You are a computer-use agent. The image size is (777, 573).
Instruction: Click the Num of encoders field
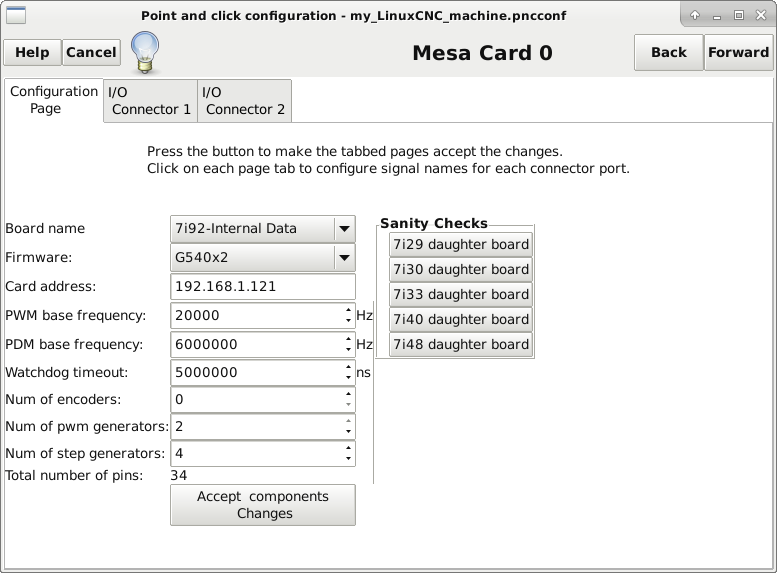point(257,400)
